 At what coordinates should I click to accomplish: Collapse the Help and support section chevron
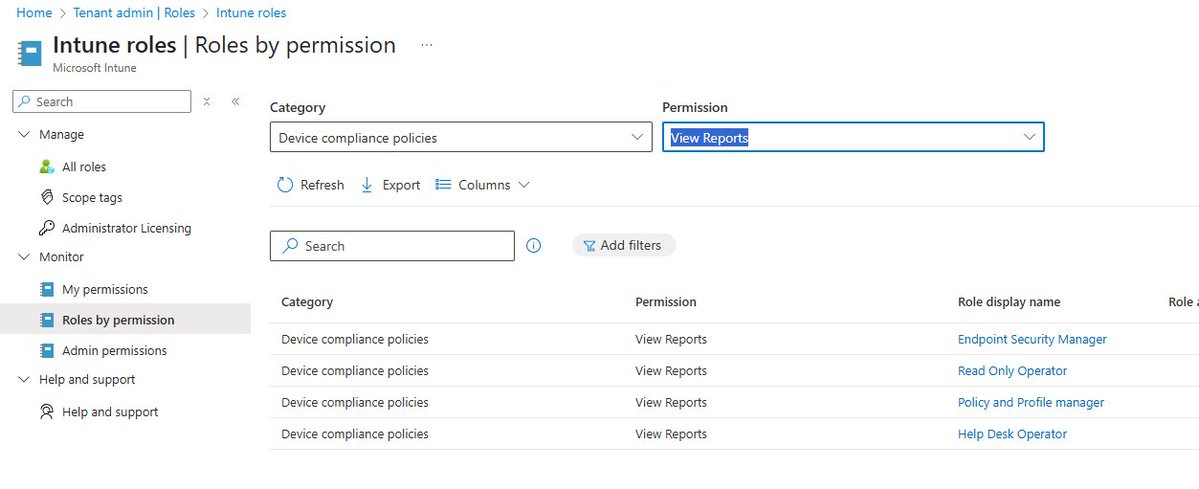click(23, 380)
